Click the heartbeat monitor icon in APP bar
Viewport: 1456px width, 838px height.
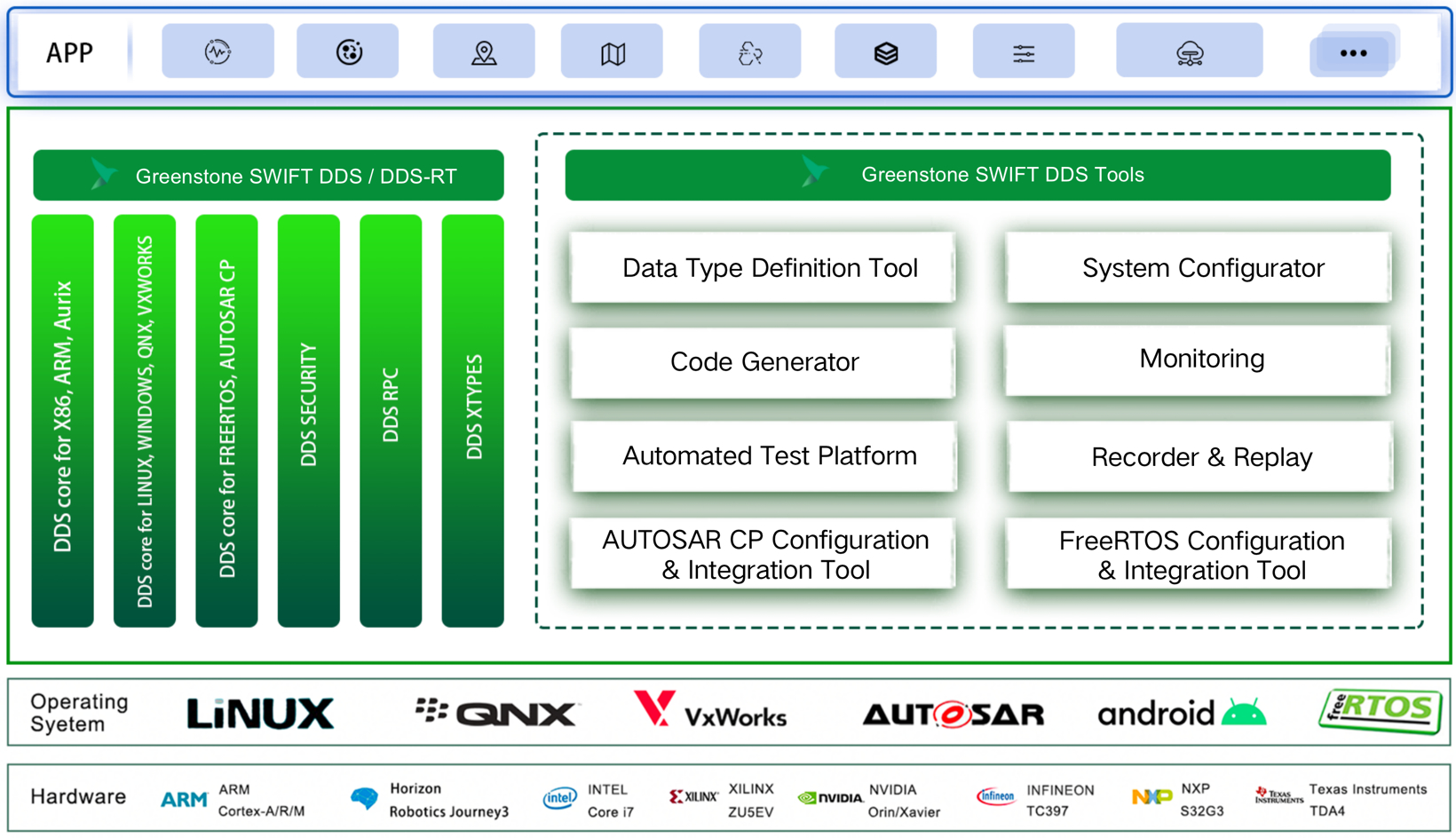point(218,51)
